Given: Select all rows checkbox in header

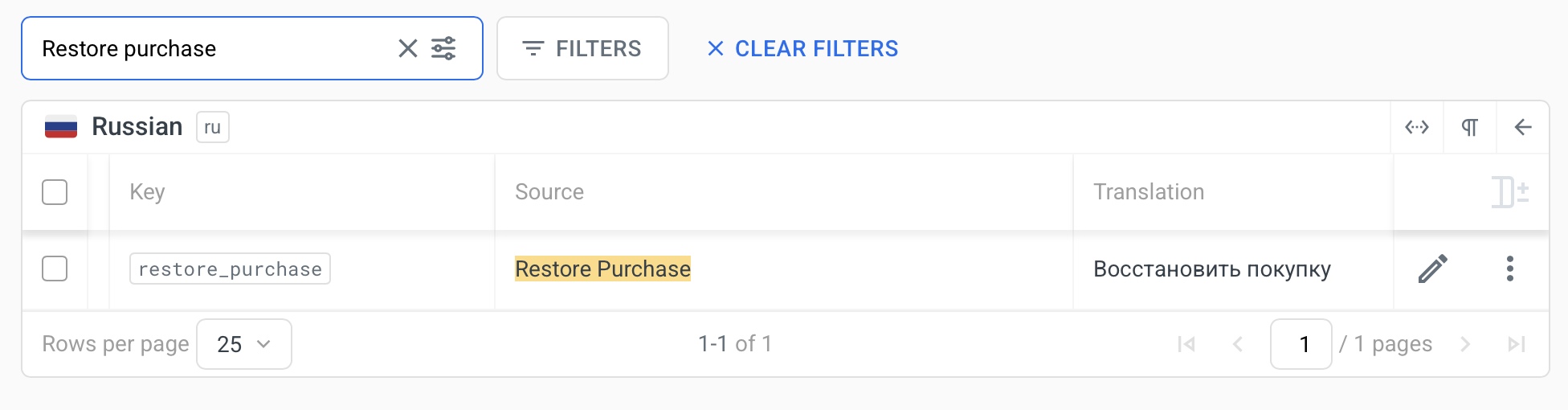Looking at the screenshot, I should click(x=55, y=192).
